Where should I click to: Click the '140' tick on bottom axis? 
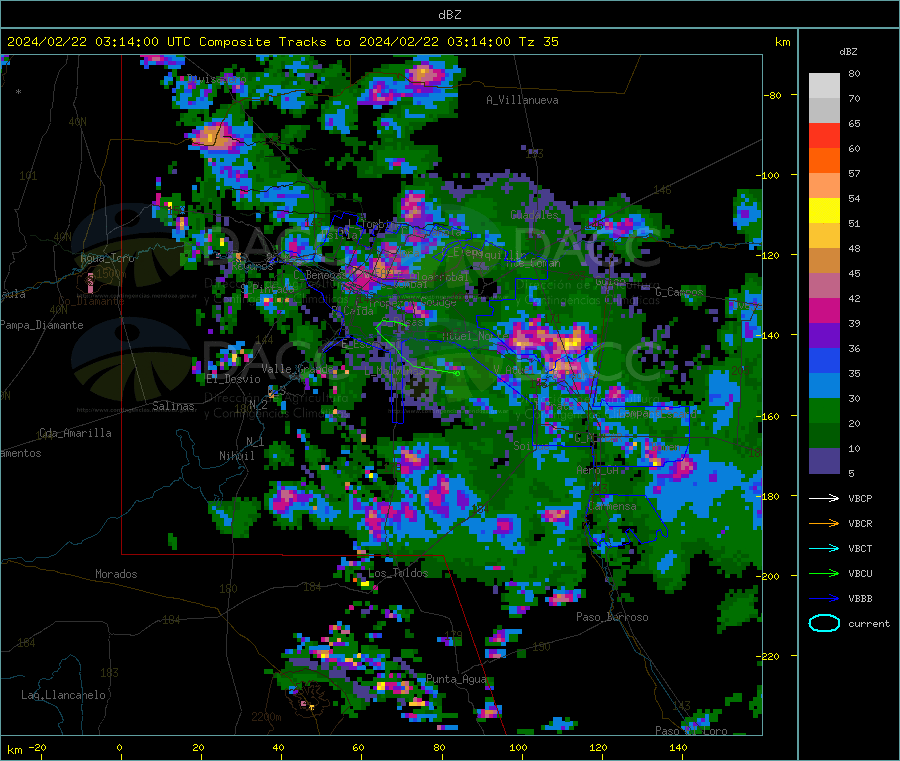tap(678, 747)
